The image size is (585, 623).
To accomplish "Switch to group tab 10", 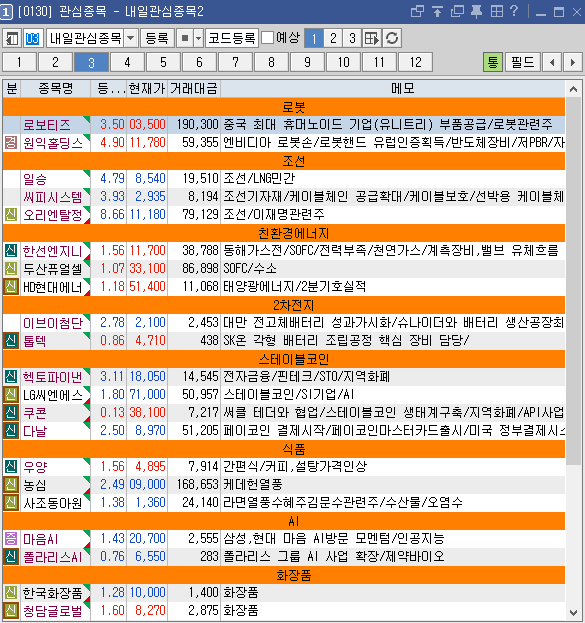I will (343, 62).
